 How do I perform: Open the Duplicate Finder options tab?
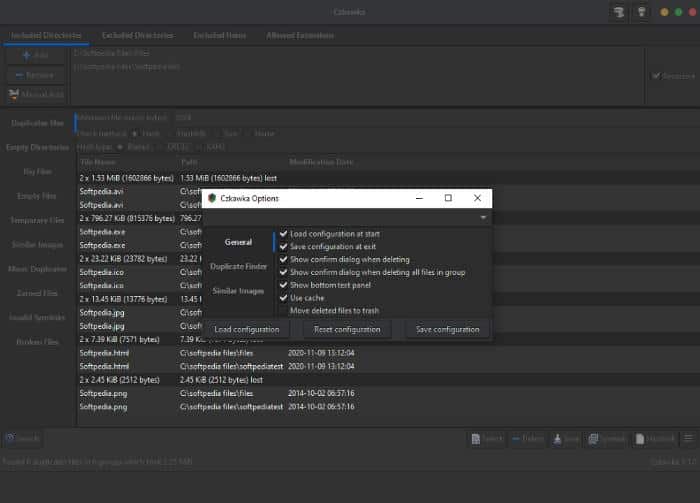click(x=238, y=266)
